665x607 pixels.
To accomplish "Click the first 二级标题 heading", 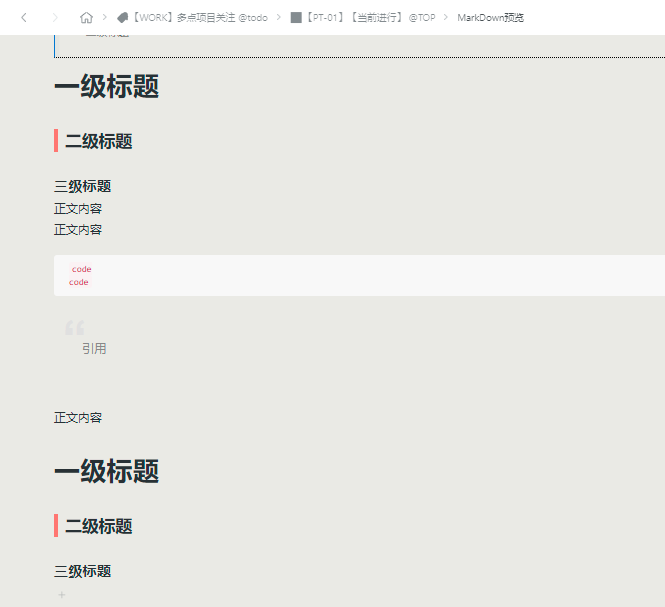I will tap(99, 141).
